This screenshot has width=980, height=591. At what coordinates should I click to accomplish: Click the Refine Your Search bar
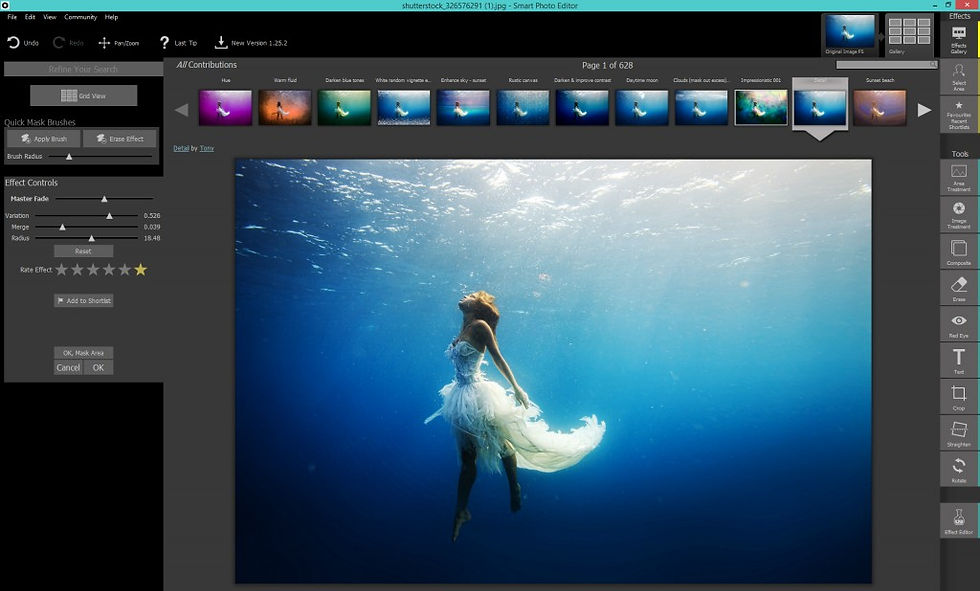click(x=83, y=69)
